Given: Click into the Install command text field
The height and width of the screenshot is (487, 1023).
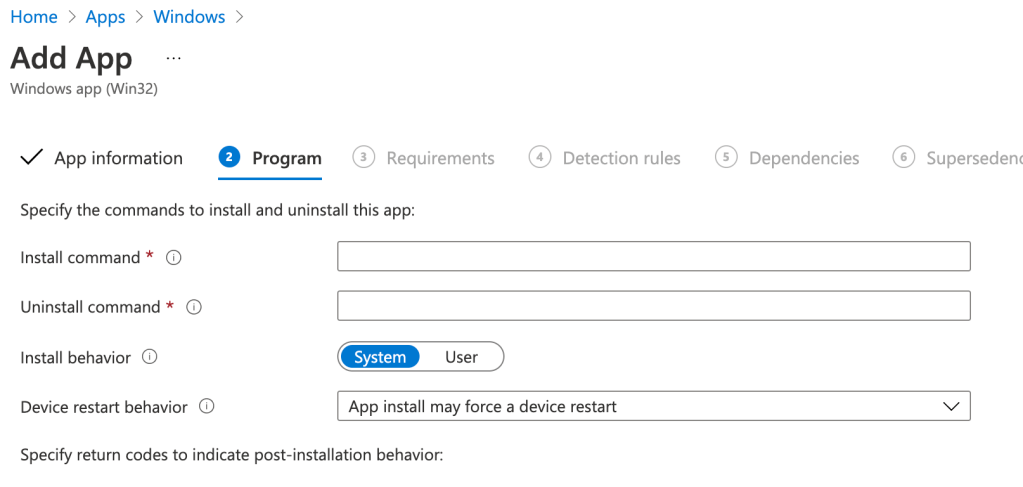Looking at the screenshot, I should pos(653,257).
